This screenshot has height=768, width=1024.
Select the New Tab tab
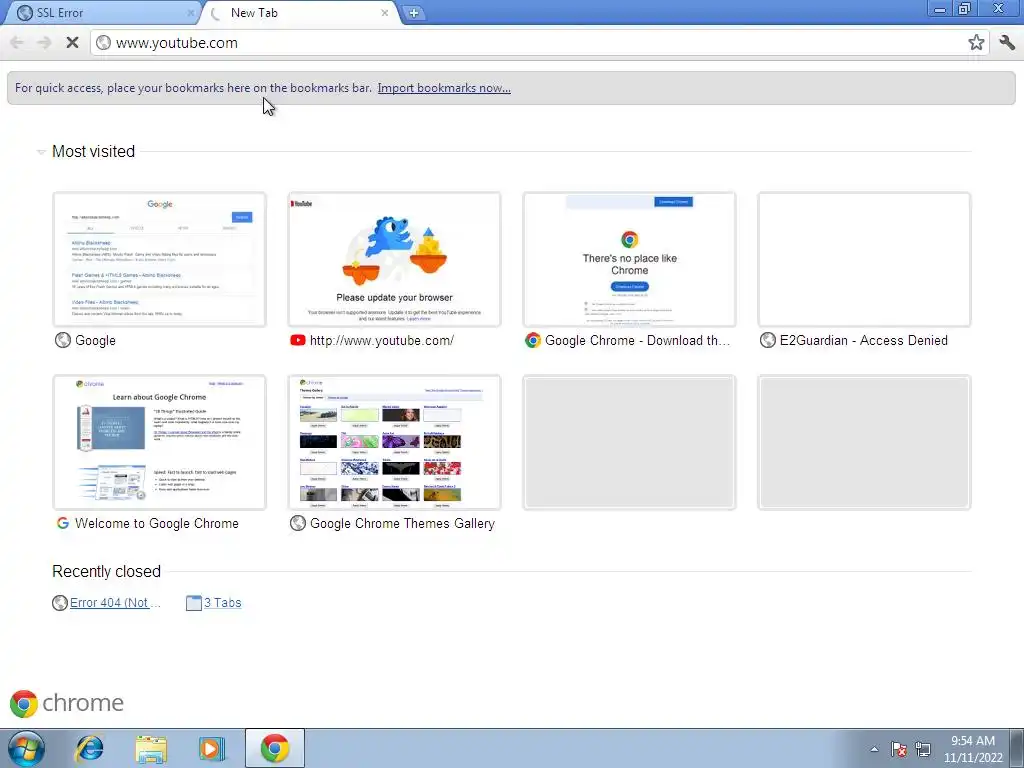point(300,12)
